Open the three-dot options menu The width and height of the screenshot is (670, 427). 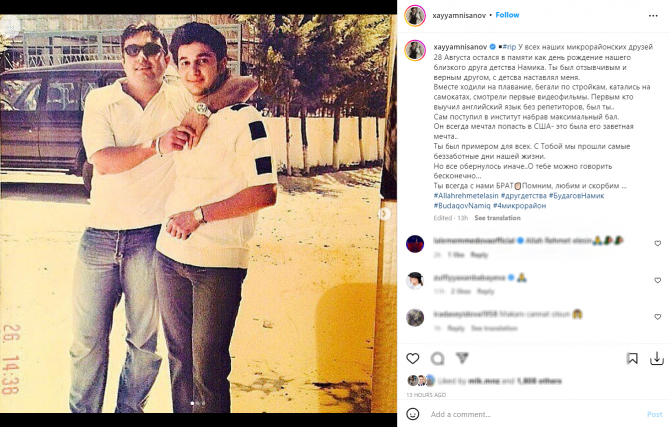coord(653,16)
